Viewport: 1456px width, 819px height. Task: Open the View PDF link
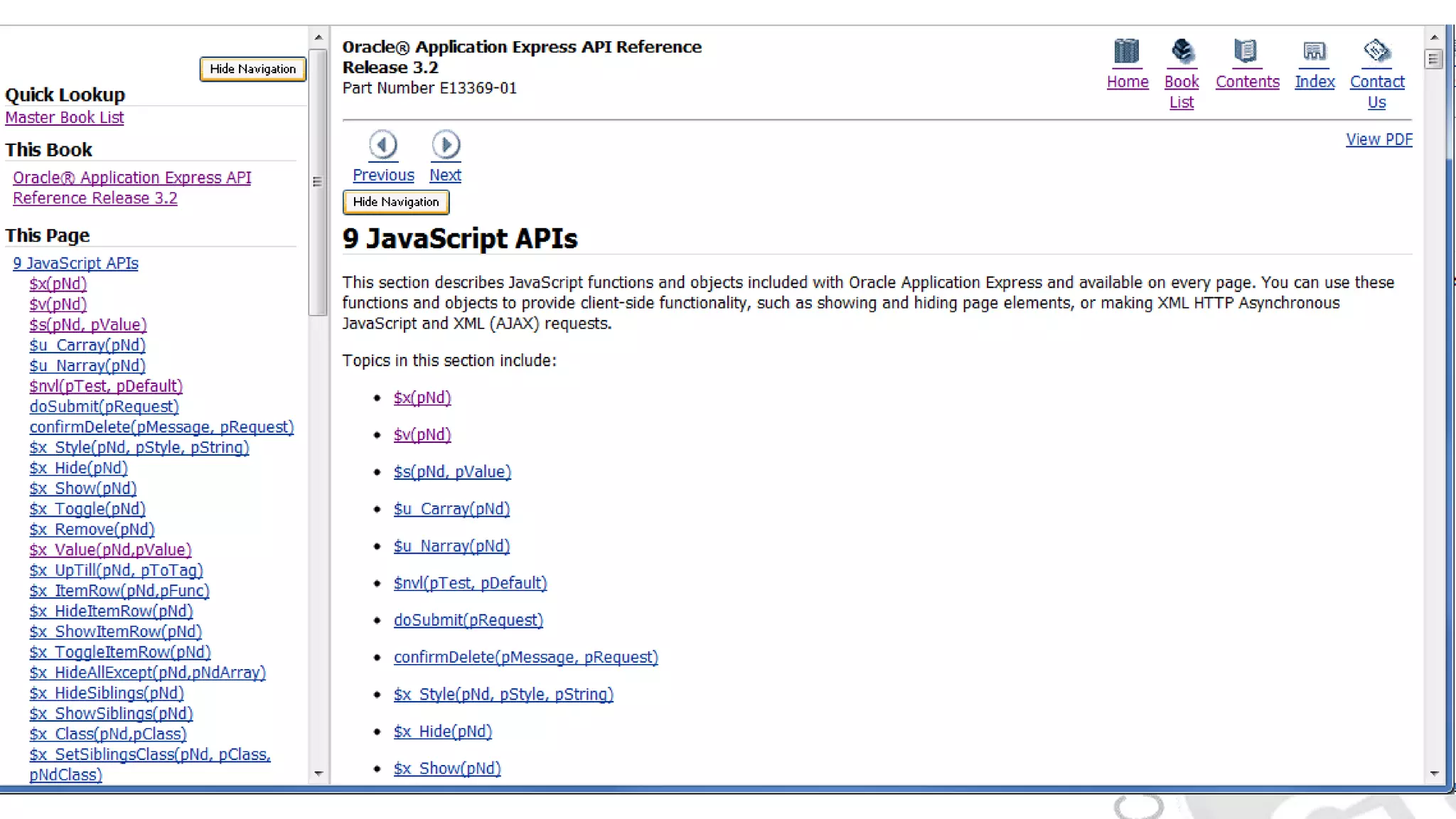[1379, 139]
